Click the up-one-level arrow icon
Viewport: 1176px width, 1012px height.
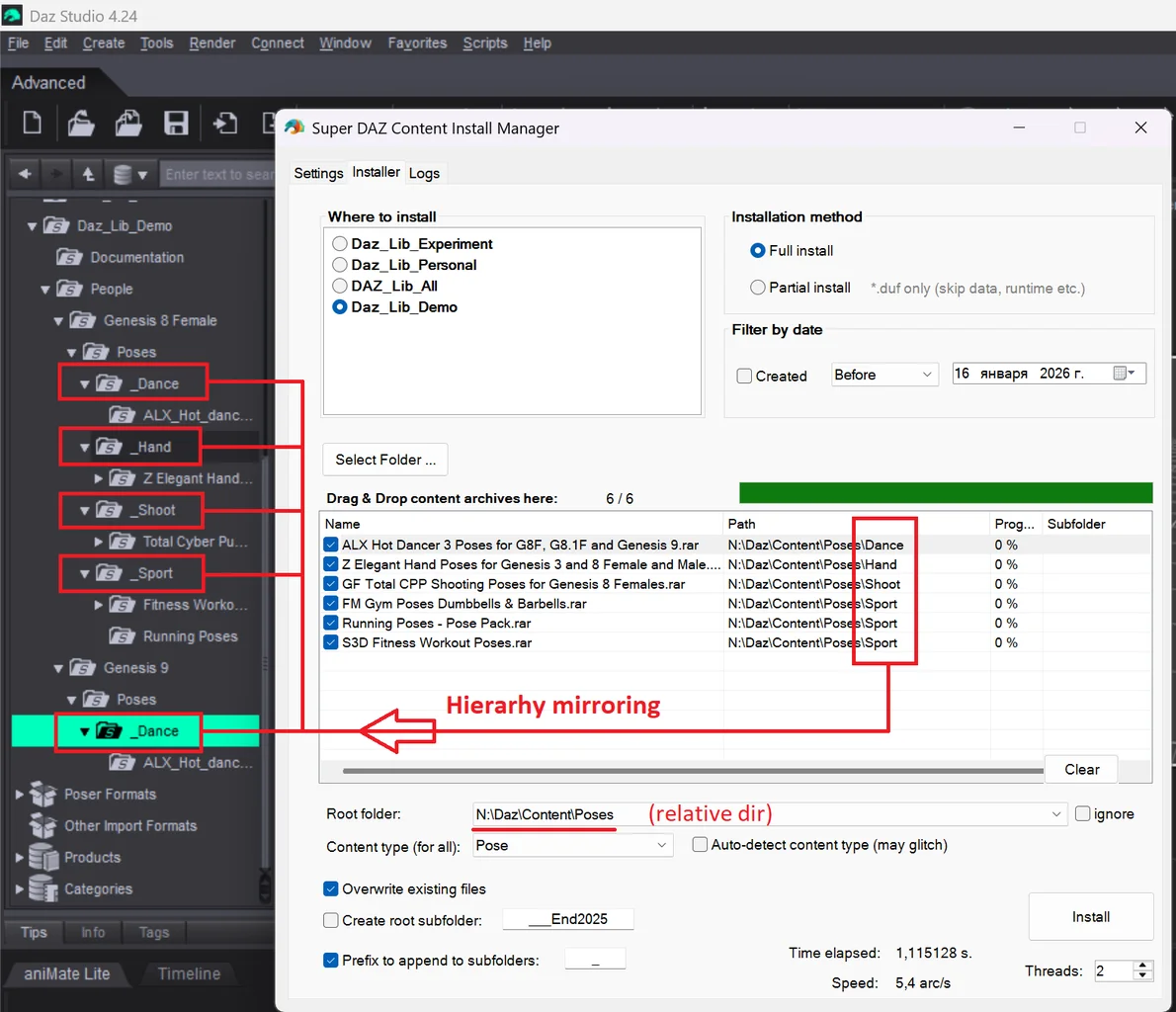(88, 174)
